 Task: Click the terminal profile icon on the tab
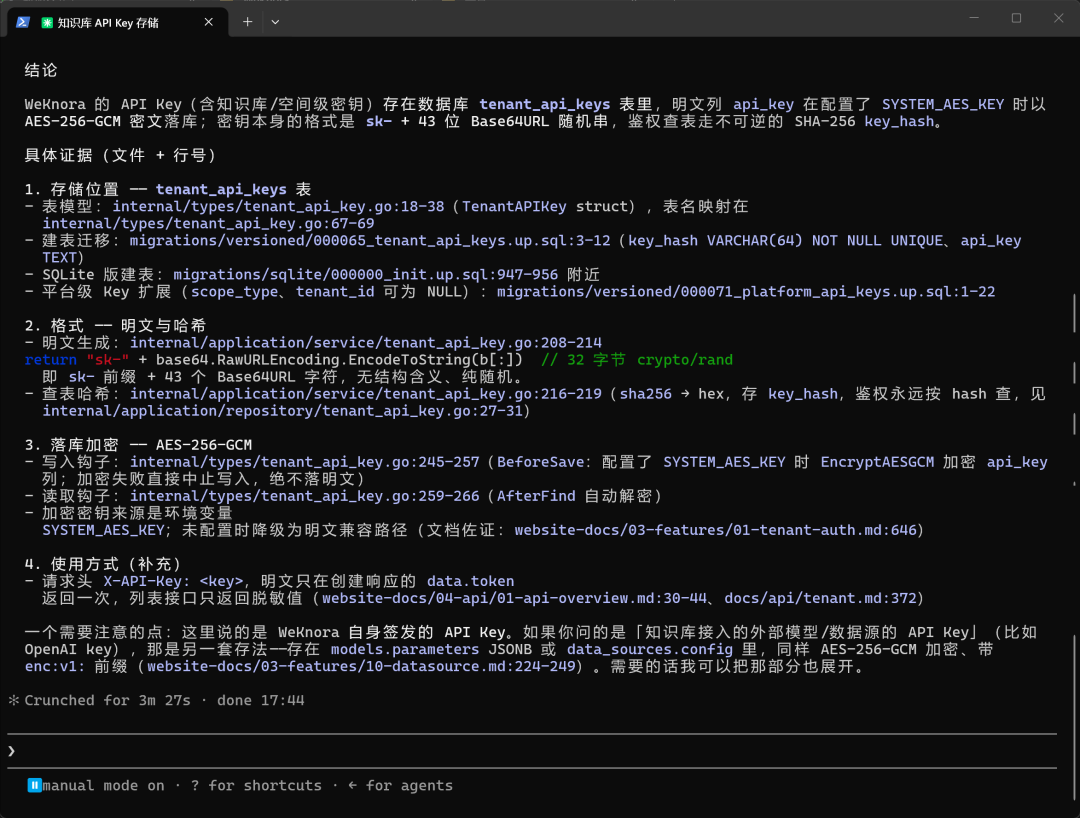[23, 22]
